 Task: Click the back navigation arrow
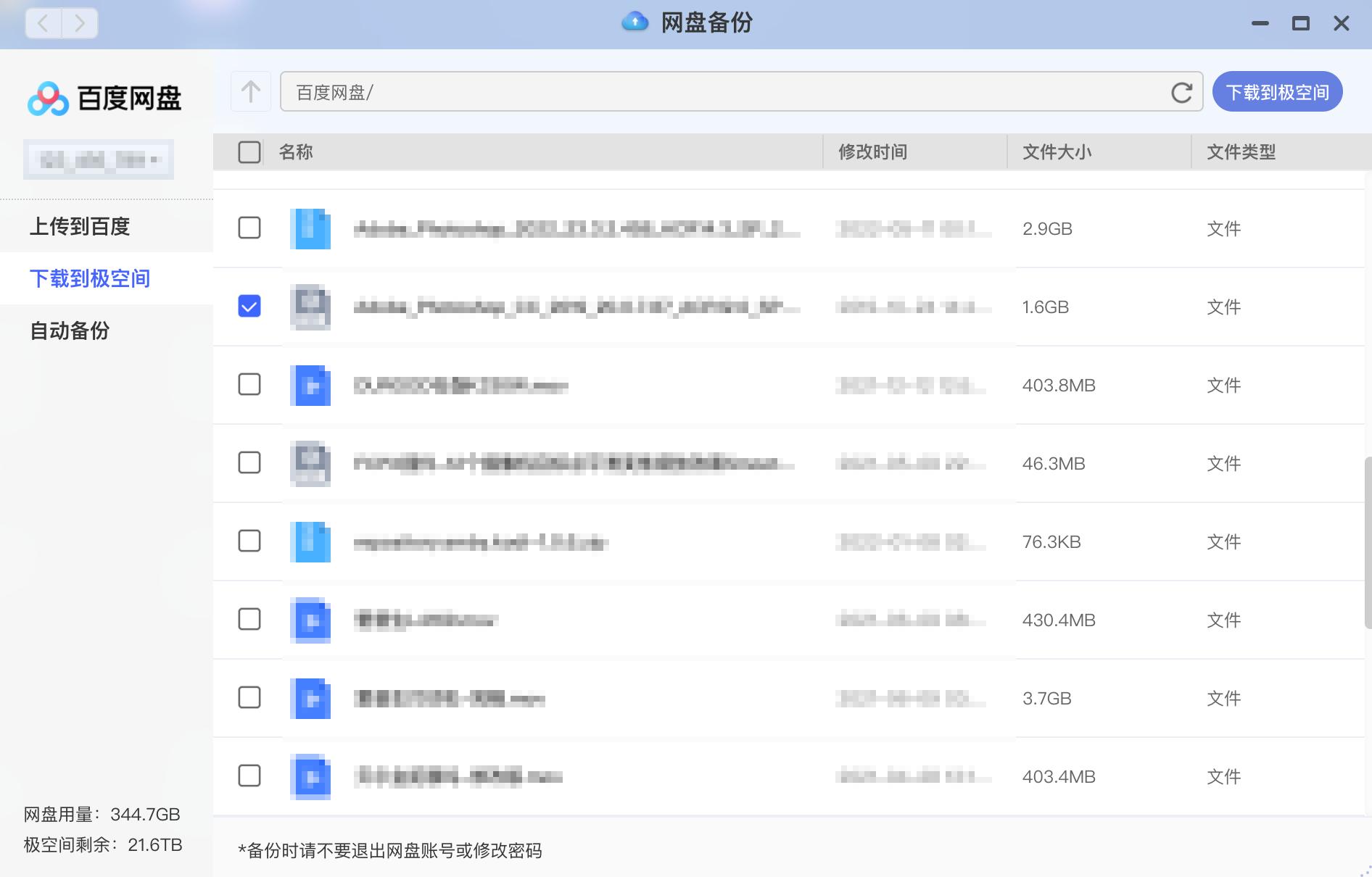tap(44, 22)
